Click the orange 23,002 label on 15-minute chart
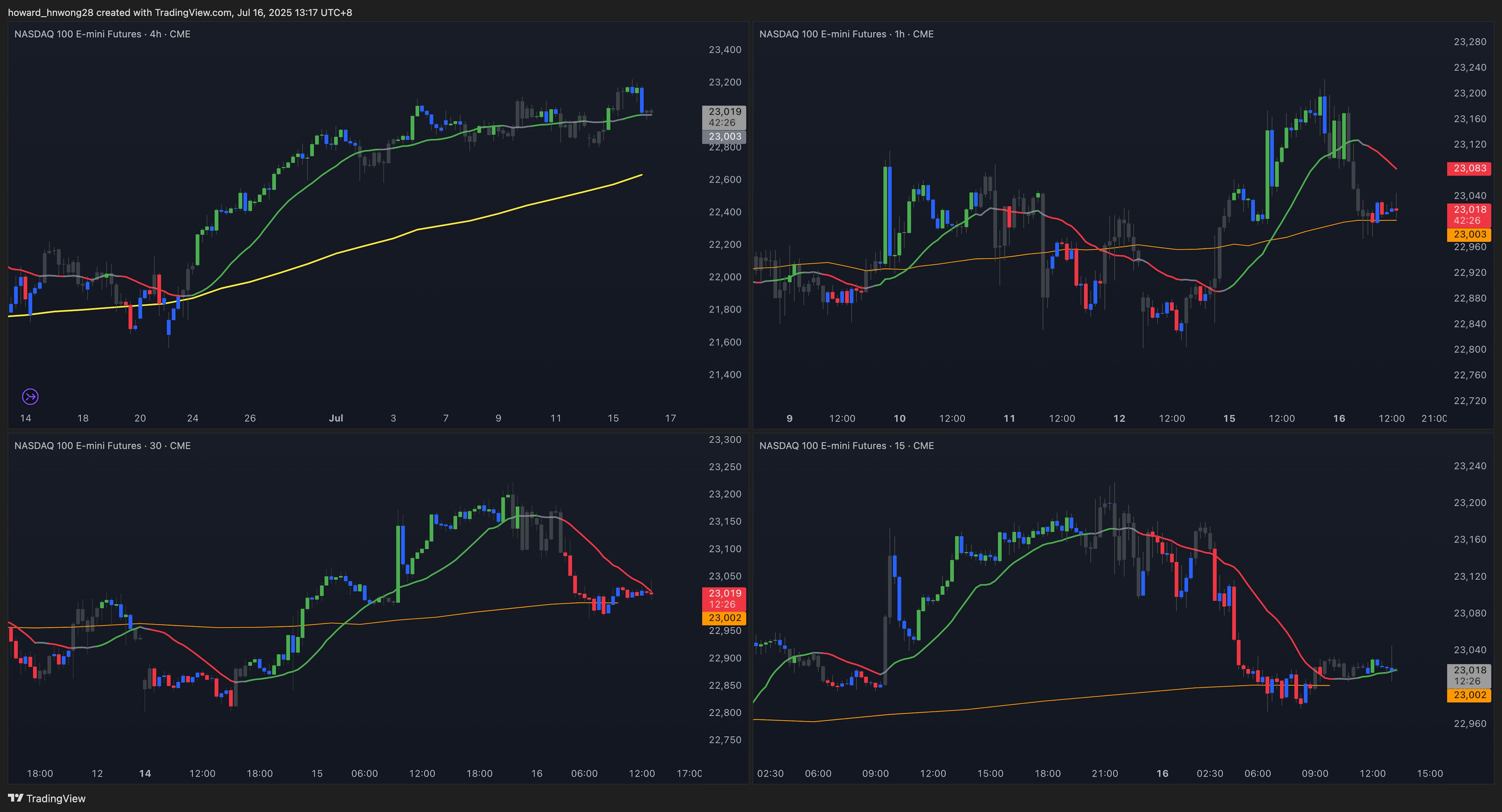The image size is (1502, 812). tap(1470, 695)
